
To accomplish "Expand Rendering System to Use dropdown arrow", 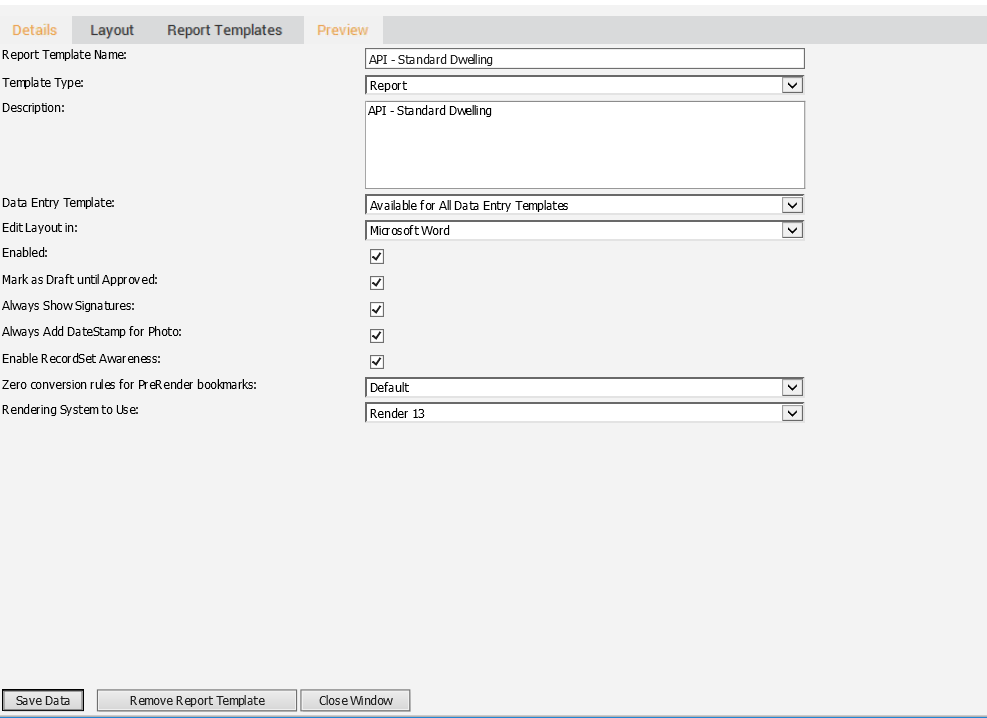I will pyautogui.click(x=792, y=413).
